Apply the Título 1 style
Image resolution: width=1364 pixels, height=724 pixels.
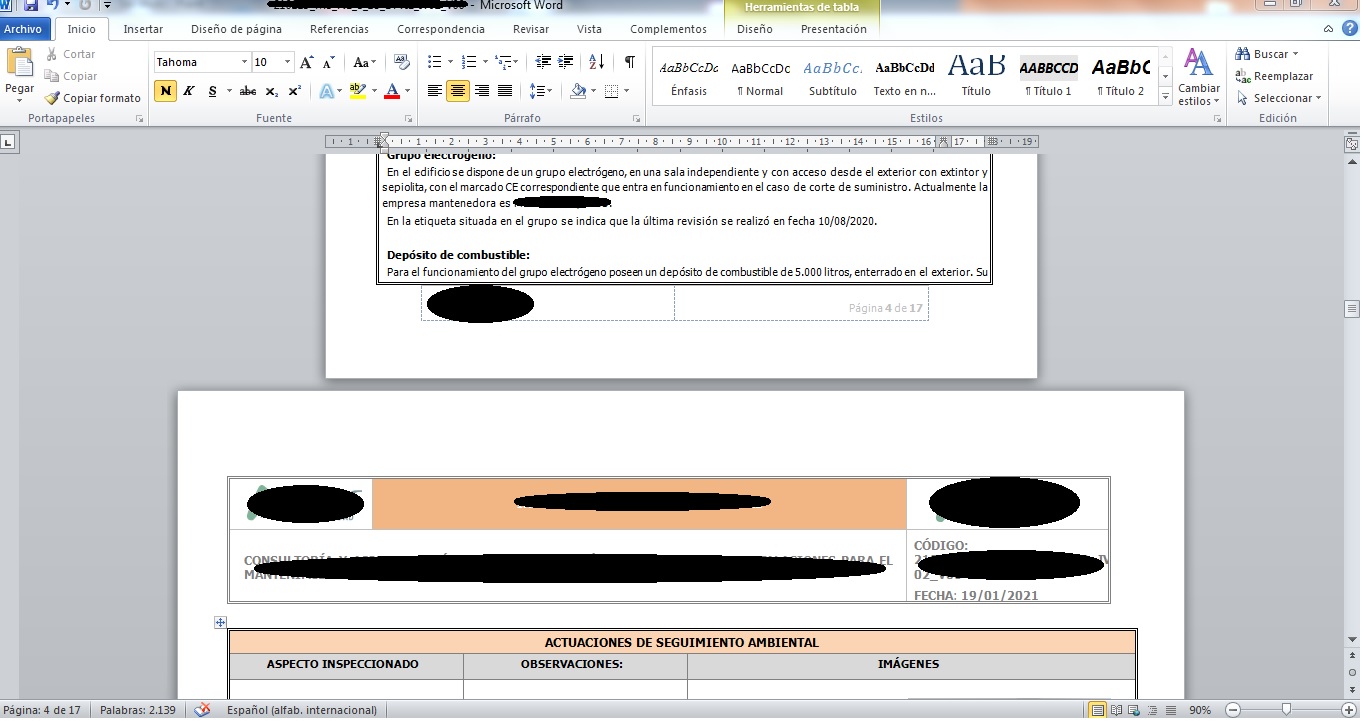(1049, 78)
